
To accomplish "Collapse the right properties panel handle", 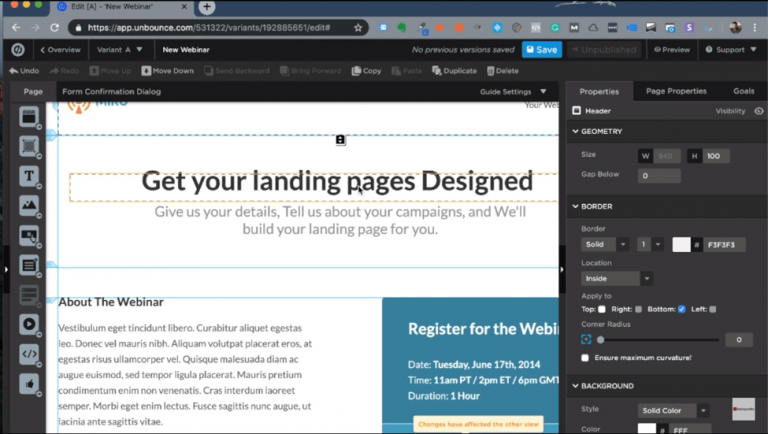I will [x=562, y=269].
